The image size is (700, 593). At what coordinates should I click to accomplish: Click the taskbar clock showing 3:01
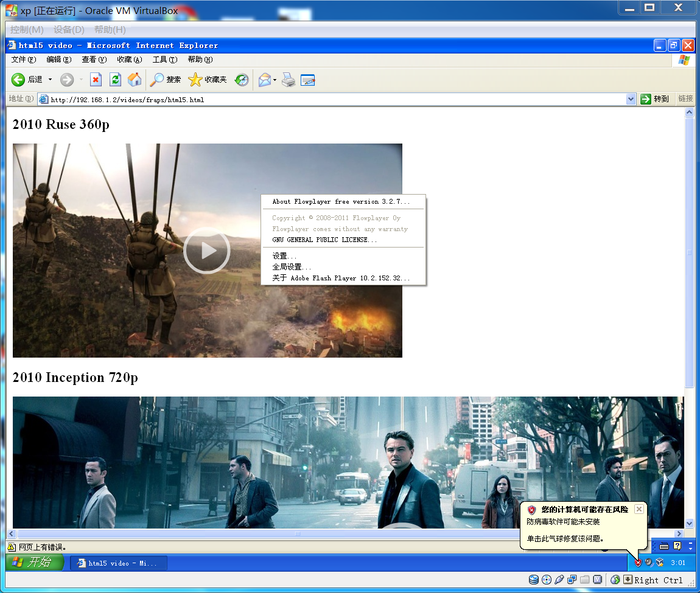(x=678, y=563)
